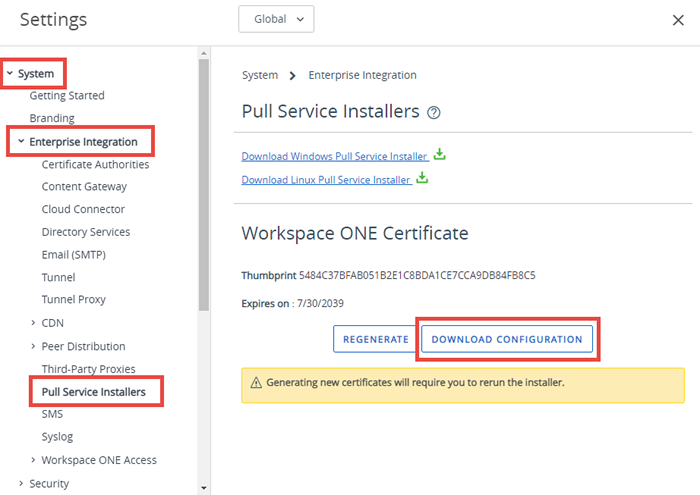Select Certificate Authorities in the sidebar
Screen dimensions: 700x495
pyautogui.click(x=96, y=165)
